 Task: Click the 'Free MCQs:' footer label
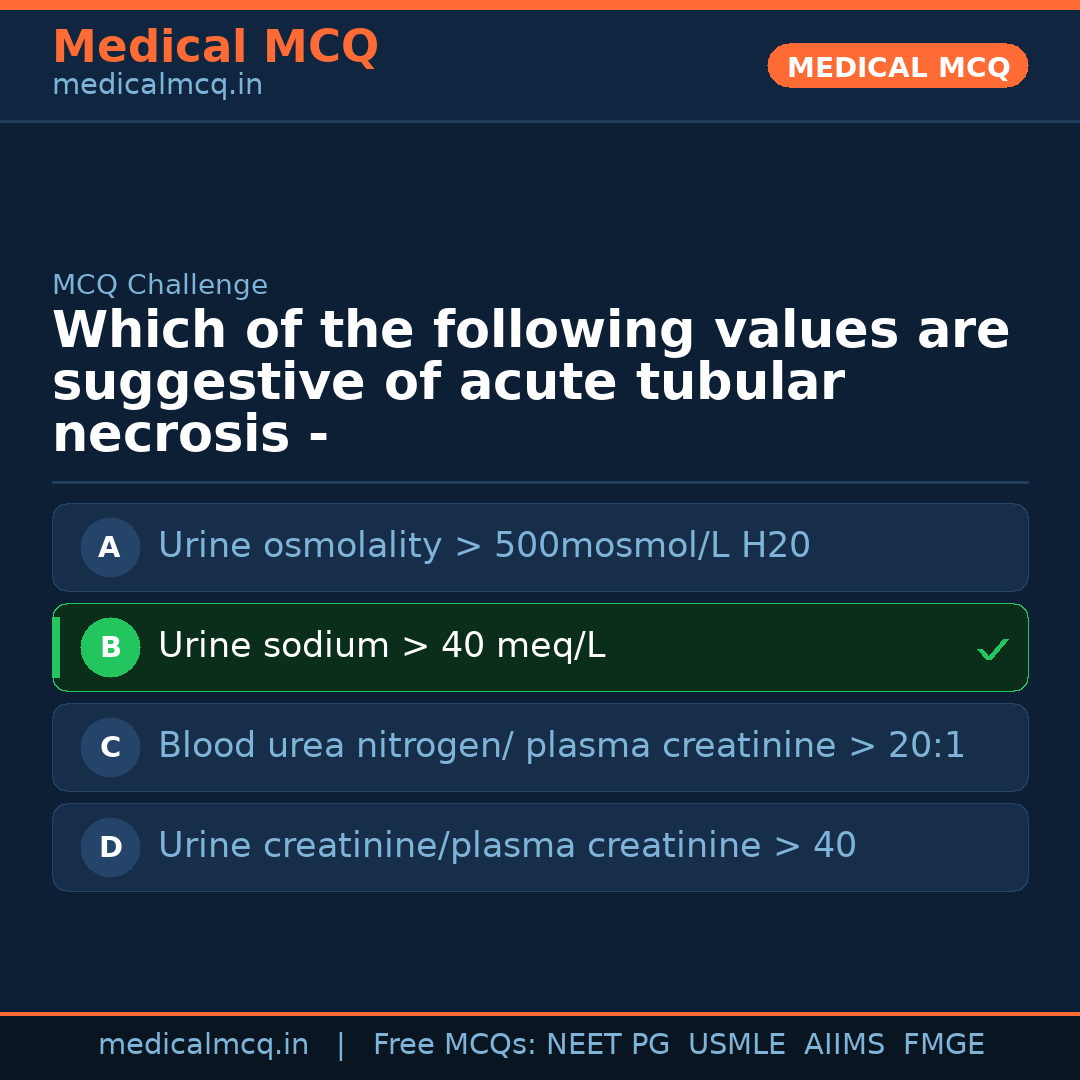(455, 1045)
